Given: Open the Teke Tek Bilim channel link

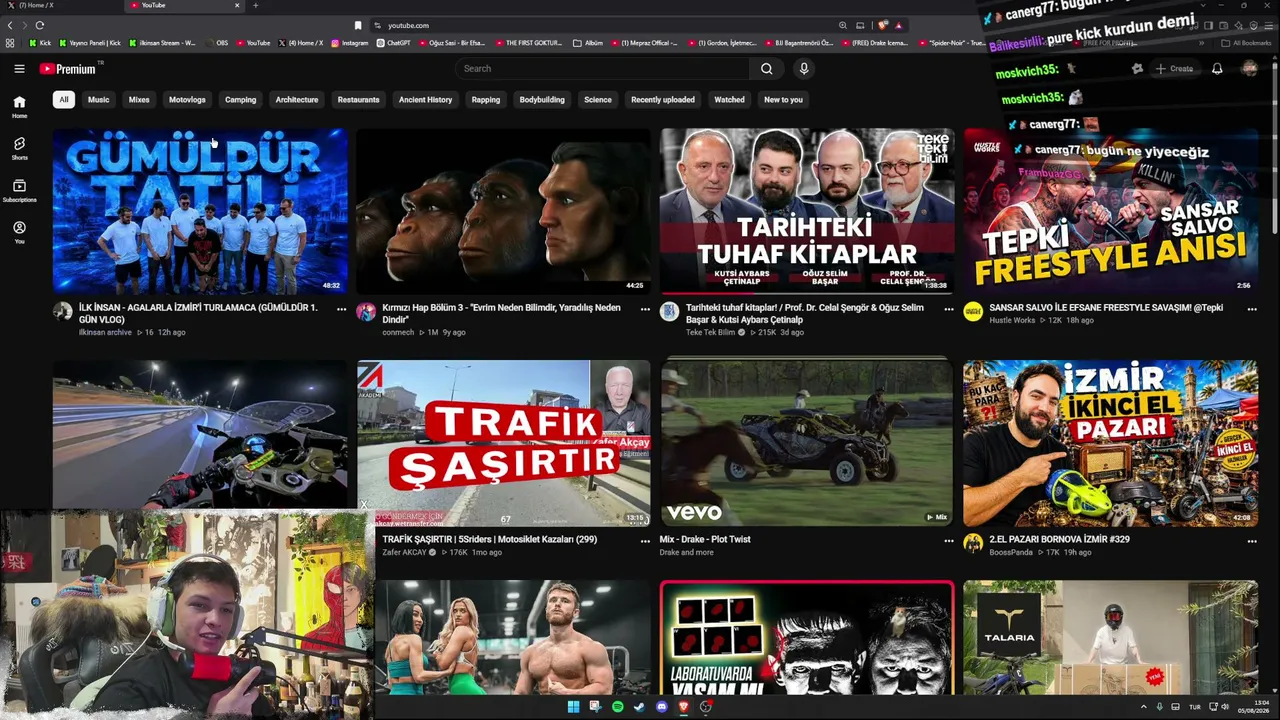Looking at the screenshot, I should click(710, 332).
